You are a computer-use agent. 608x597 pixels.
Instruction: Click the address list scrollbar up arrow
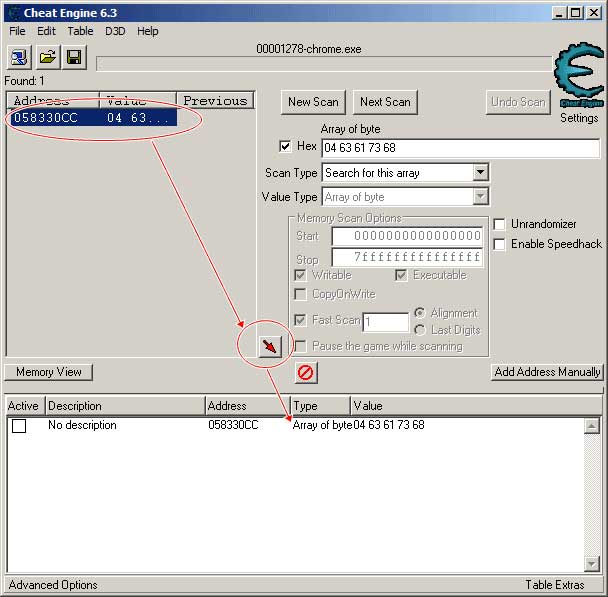click(x=592, y=426)
